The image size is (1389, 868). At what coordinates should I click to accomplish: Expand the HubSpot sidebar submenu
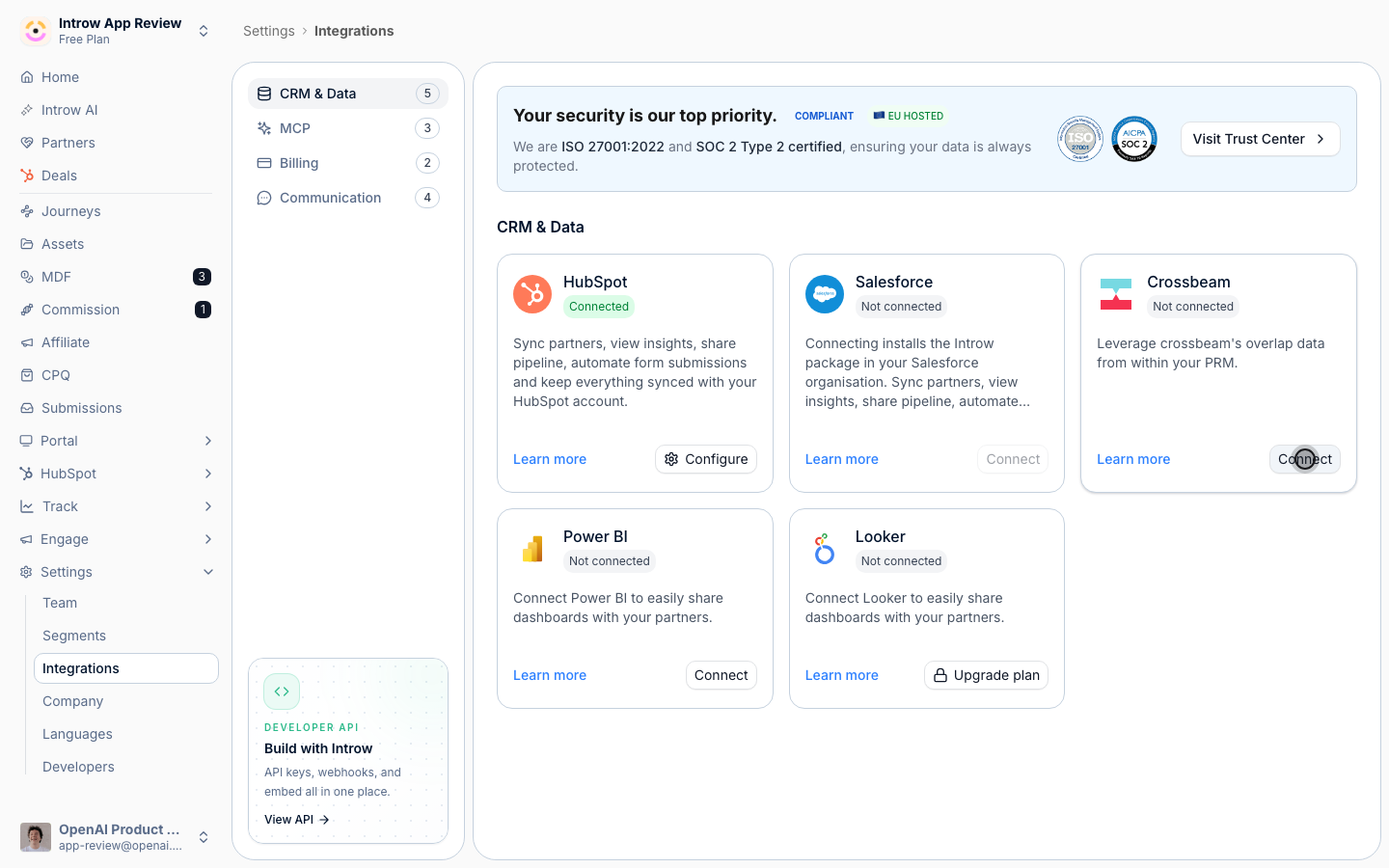point(208,474)
